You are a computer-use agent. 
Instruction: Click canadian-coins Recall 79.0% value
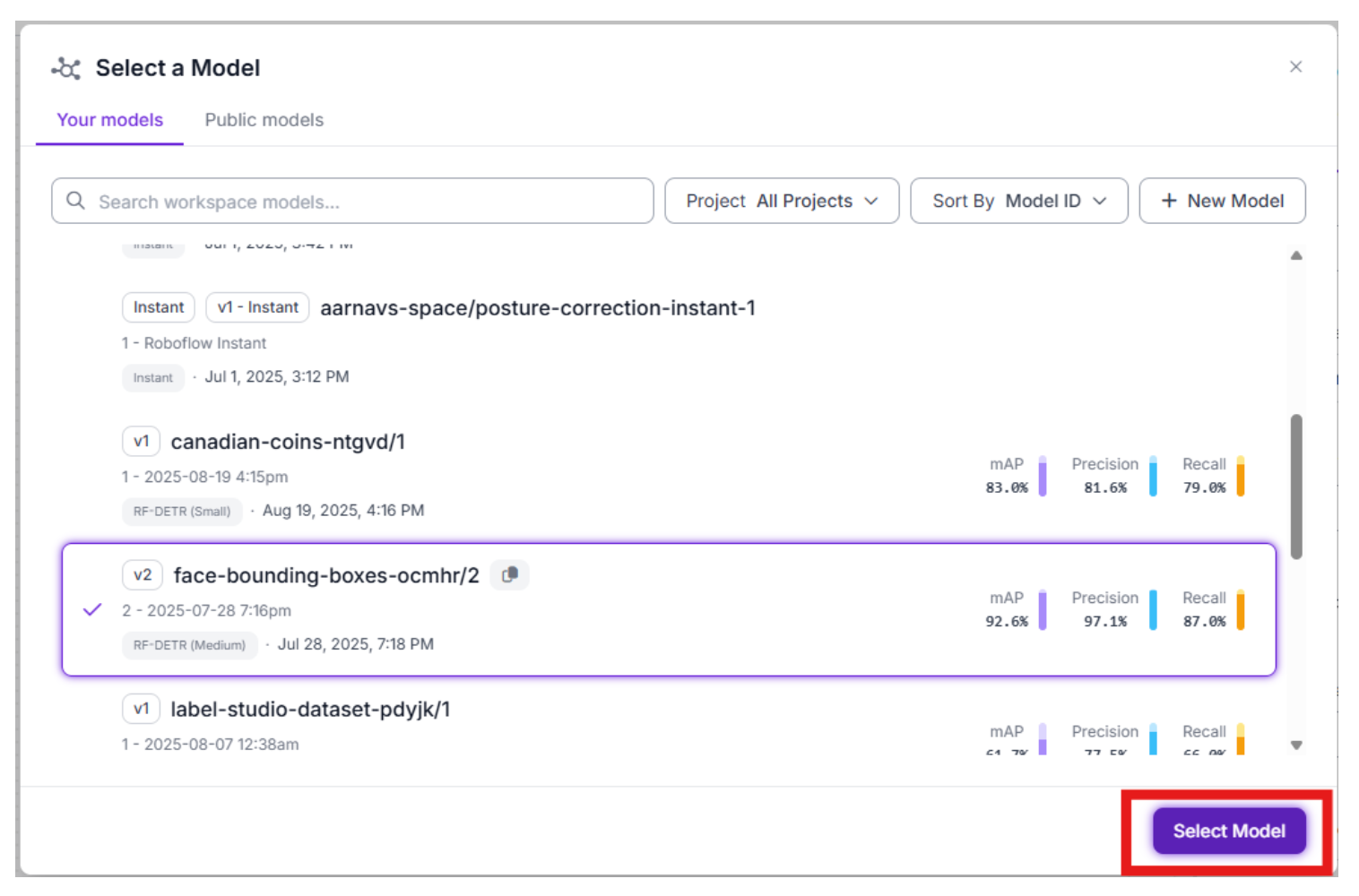click(x=1204, y=487)
